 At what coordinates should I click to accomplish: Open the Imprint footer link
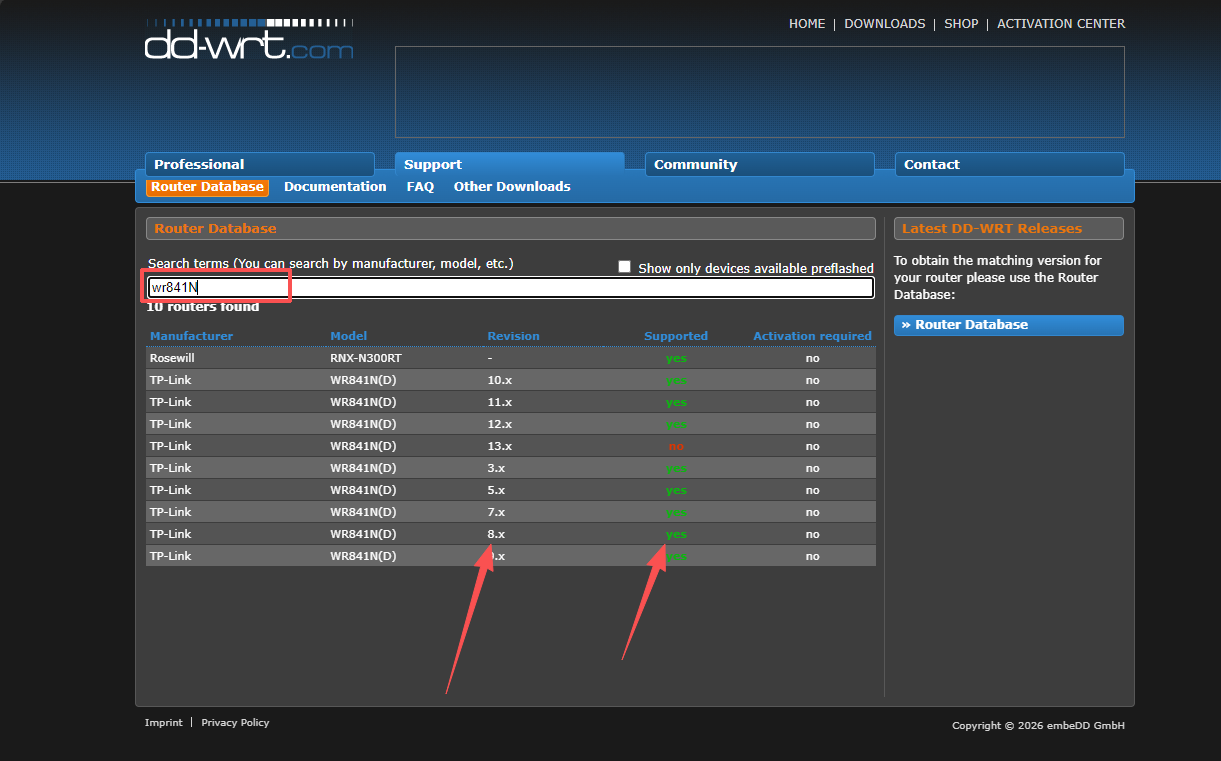(x=164, y=722)
